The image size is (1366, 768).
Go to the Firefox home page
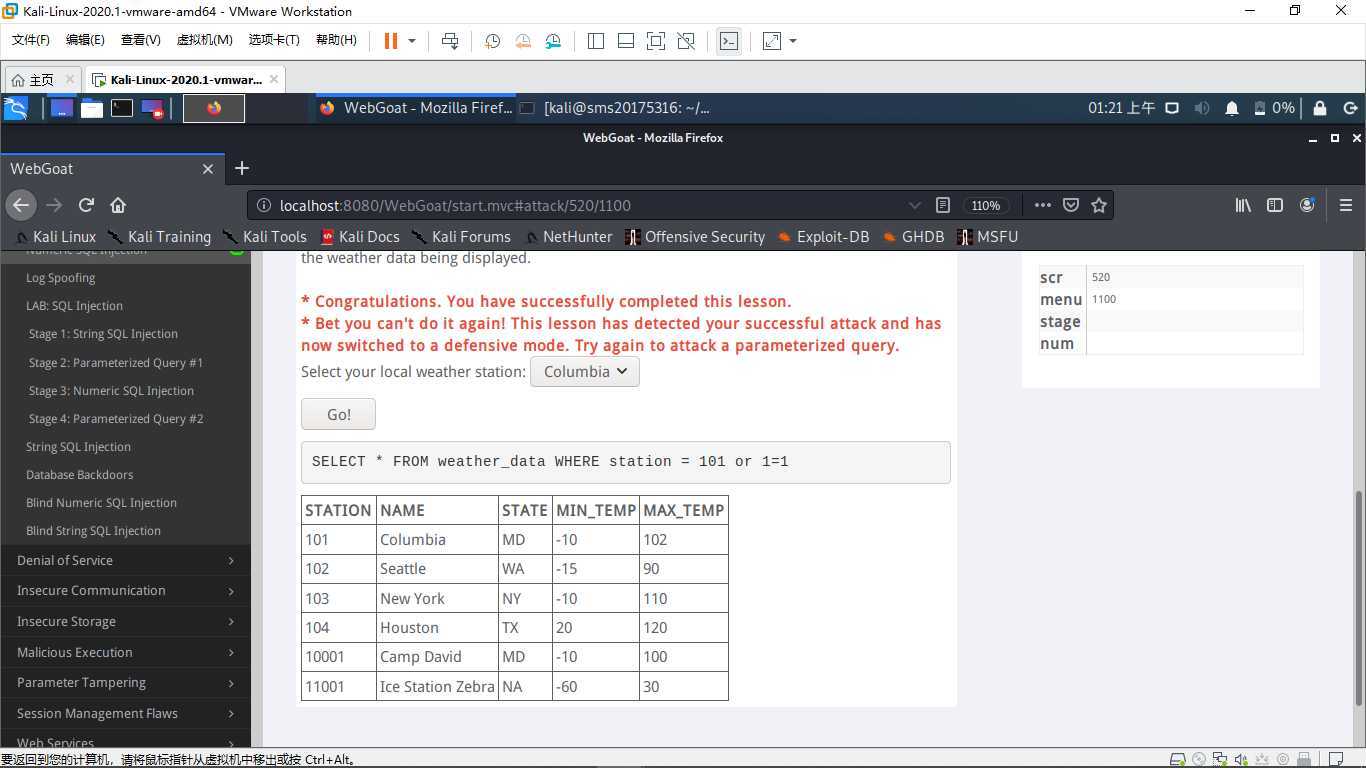pyautogui.click(x=118, y=205)
